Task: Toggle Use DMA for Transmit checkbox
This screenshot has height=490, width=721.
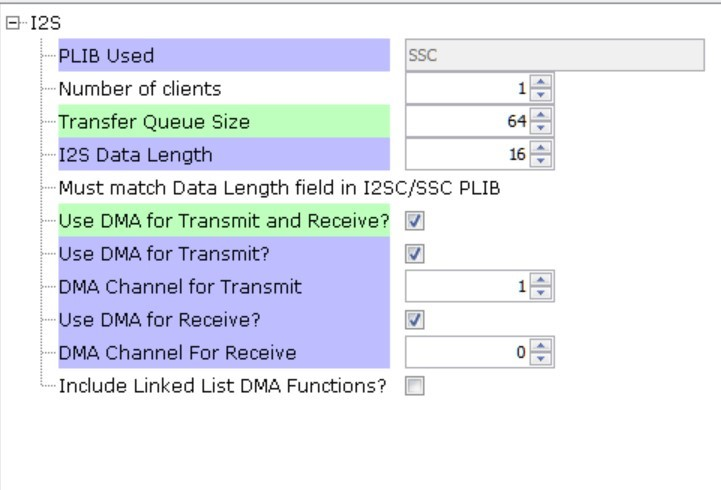Action: point(414,254)
